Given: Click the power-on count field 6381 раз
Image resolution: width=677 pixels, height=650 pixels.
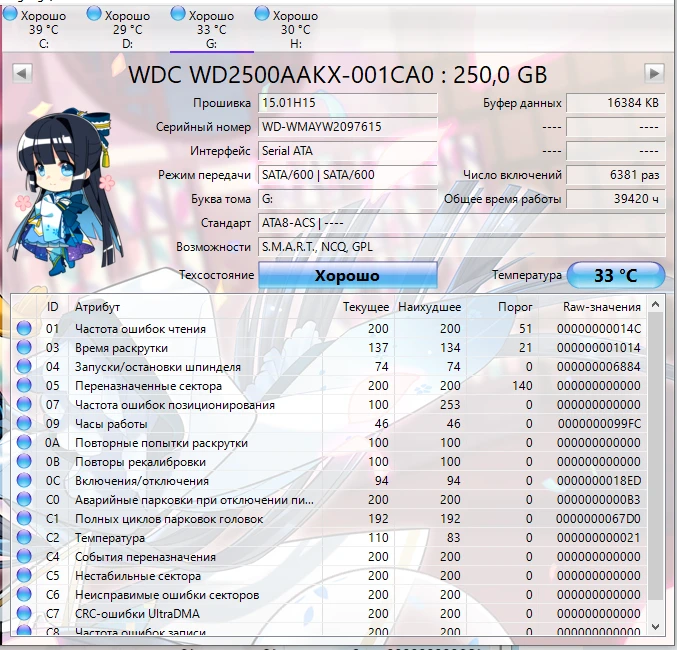Looking at the screenshot, I should [616, 175].
